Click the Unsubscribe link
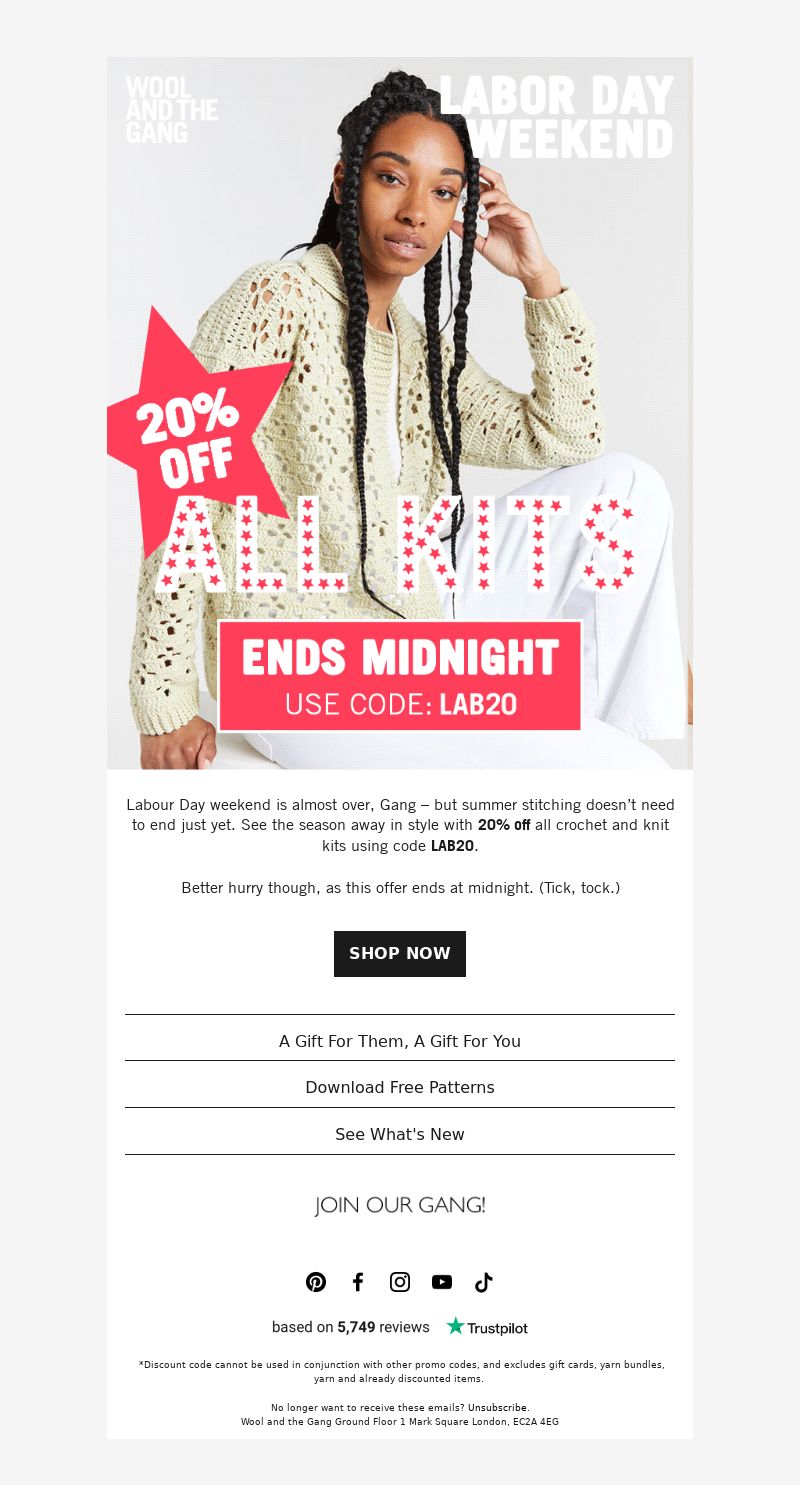The height and width of the screenshot is (1485, 800). 498,1407
